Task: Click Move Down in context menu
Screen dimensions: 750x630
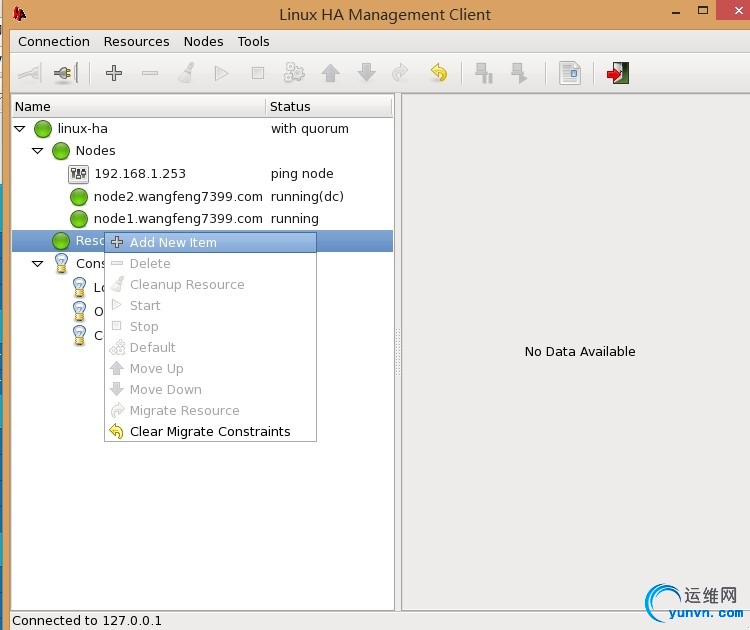Action: 210,390
